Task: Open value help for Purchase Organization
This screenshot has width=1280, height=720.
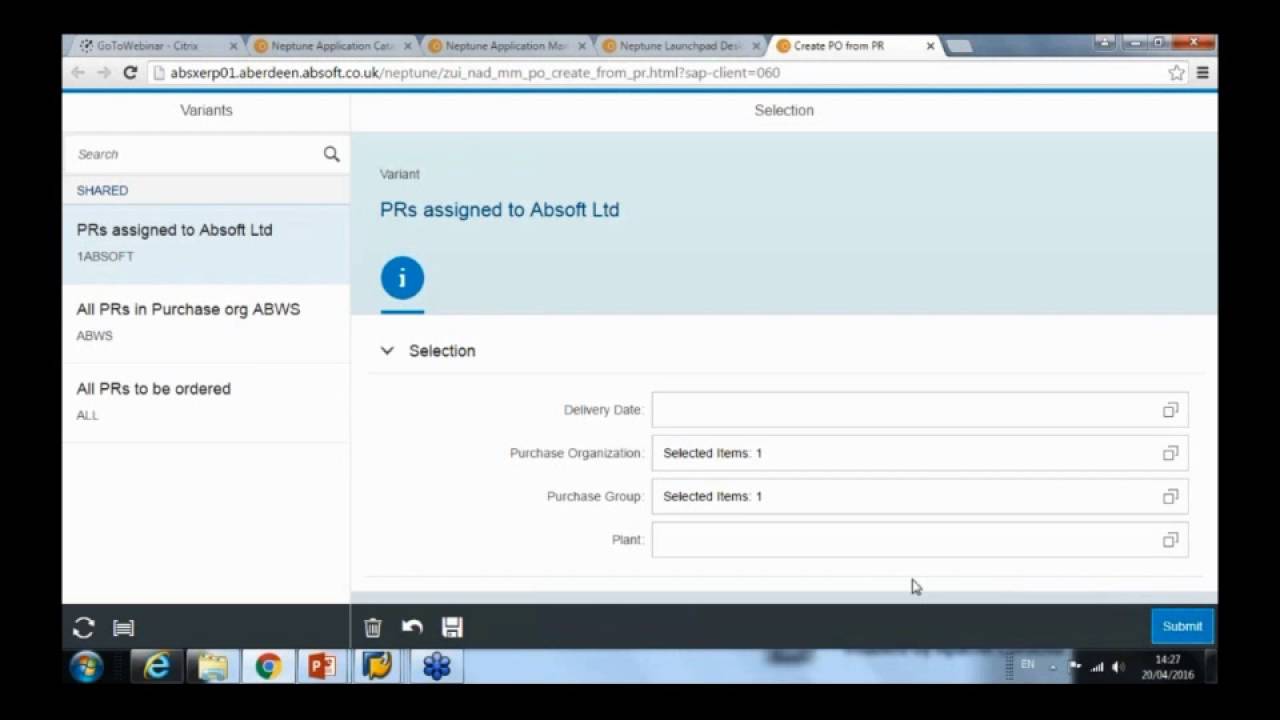Action: (x=1170, y=453)
